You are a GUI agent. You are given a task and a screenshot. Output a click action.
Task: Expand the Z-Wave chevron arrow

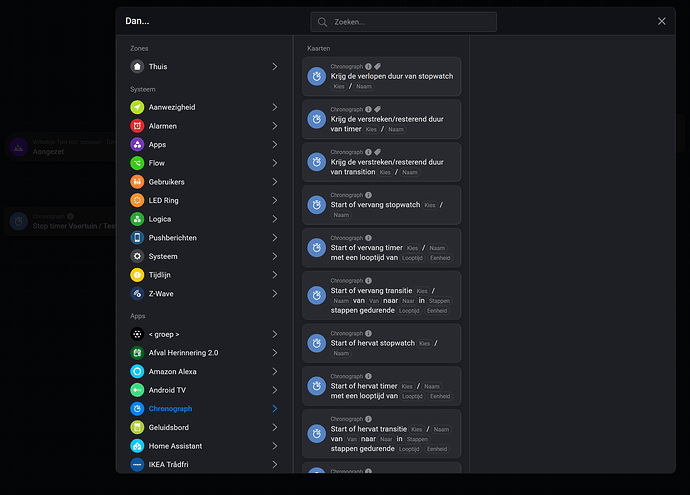(275, 293)
